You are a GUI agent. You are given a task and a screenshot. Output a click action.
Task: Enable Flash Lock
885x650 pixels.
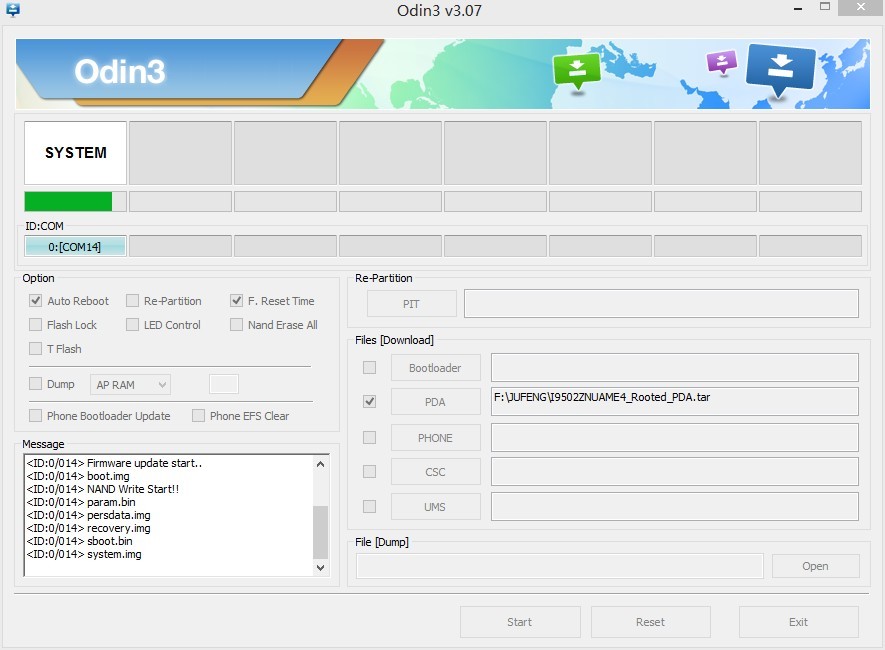(36, 324)
